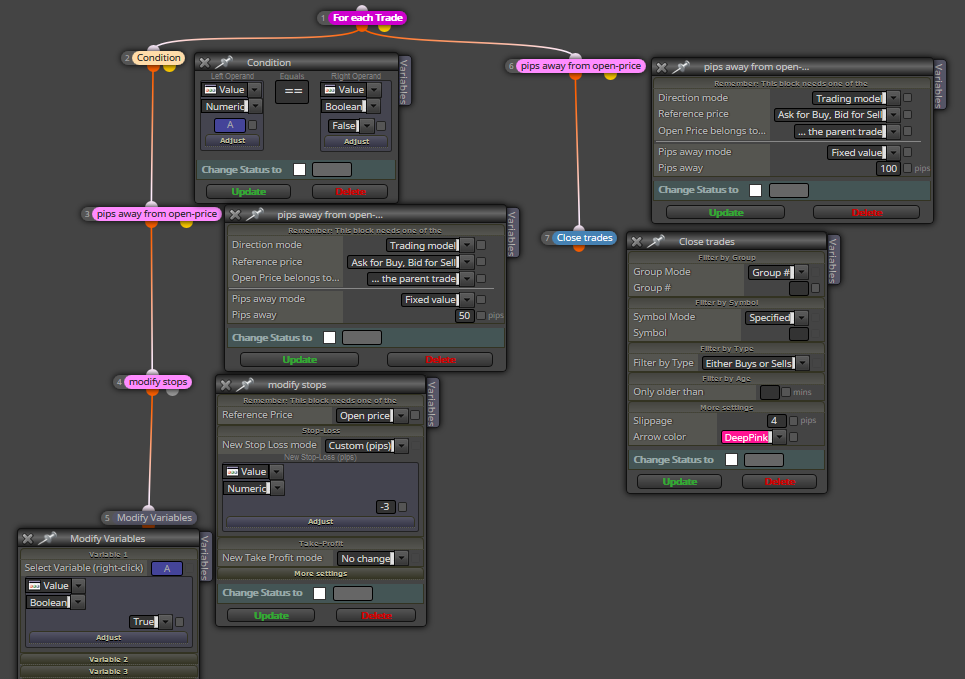Click the == operator in Condition panel
Viewport: 965px width, 679px height.
[x=292, y=92]
